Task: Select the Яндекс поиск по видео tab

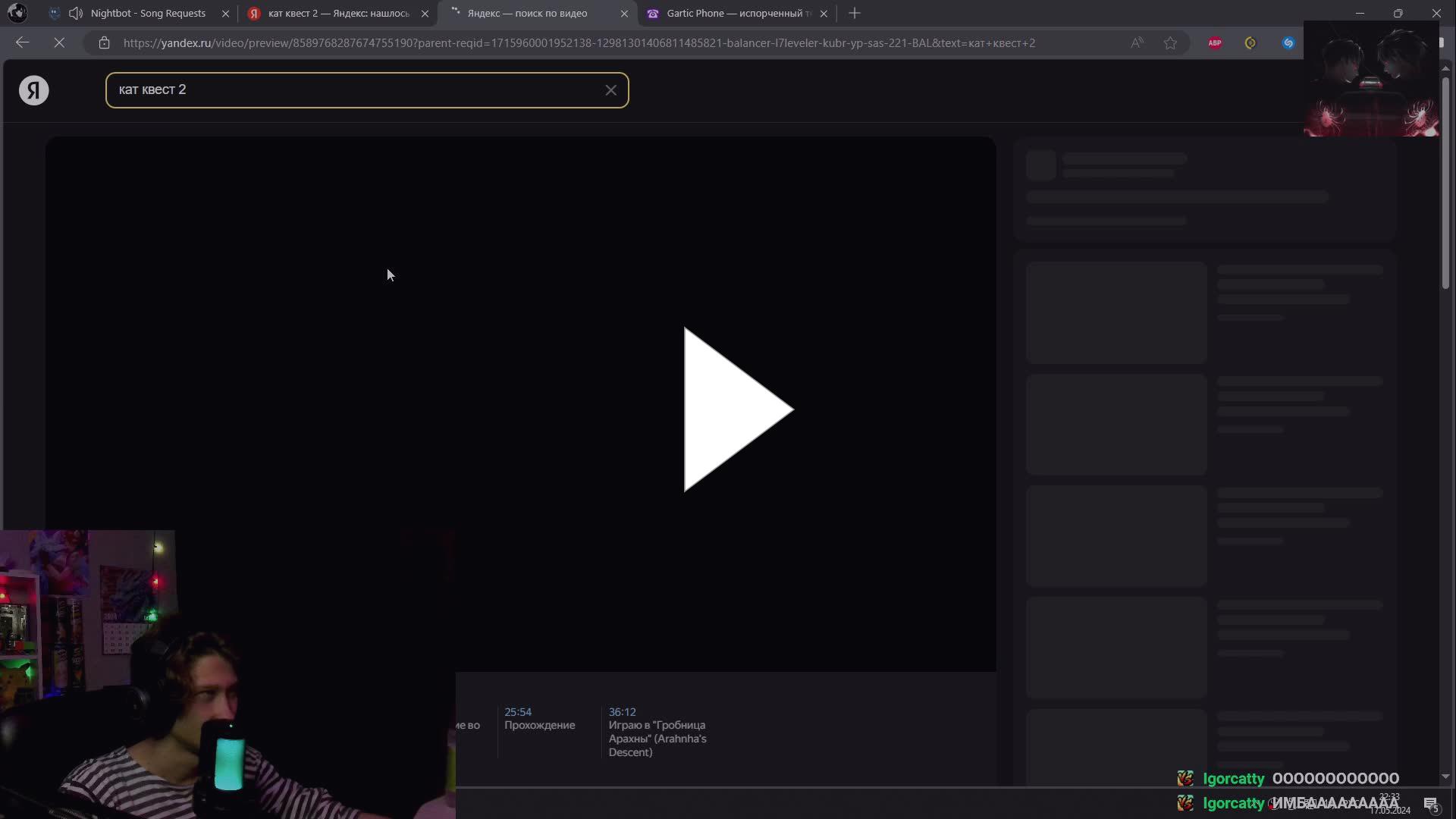Action: (527, 13)
